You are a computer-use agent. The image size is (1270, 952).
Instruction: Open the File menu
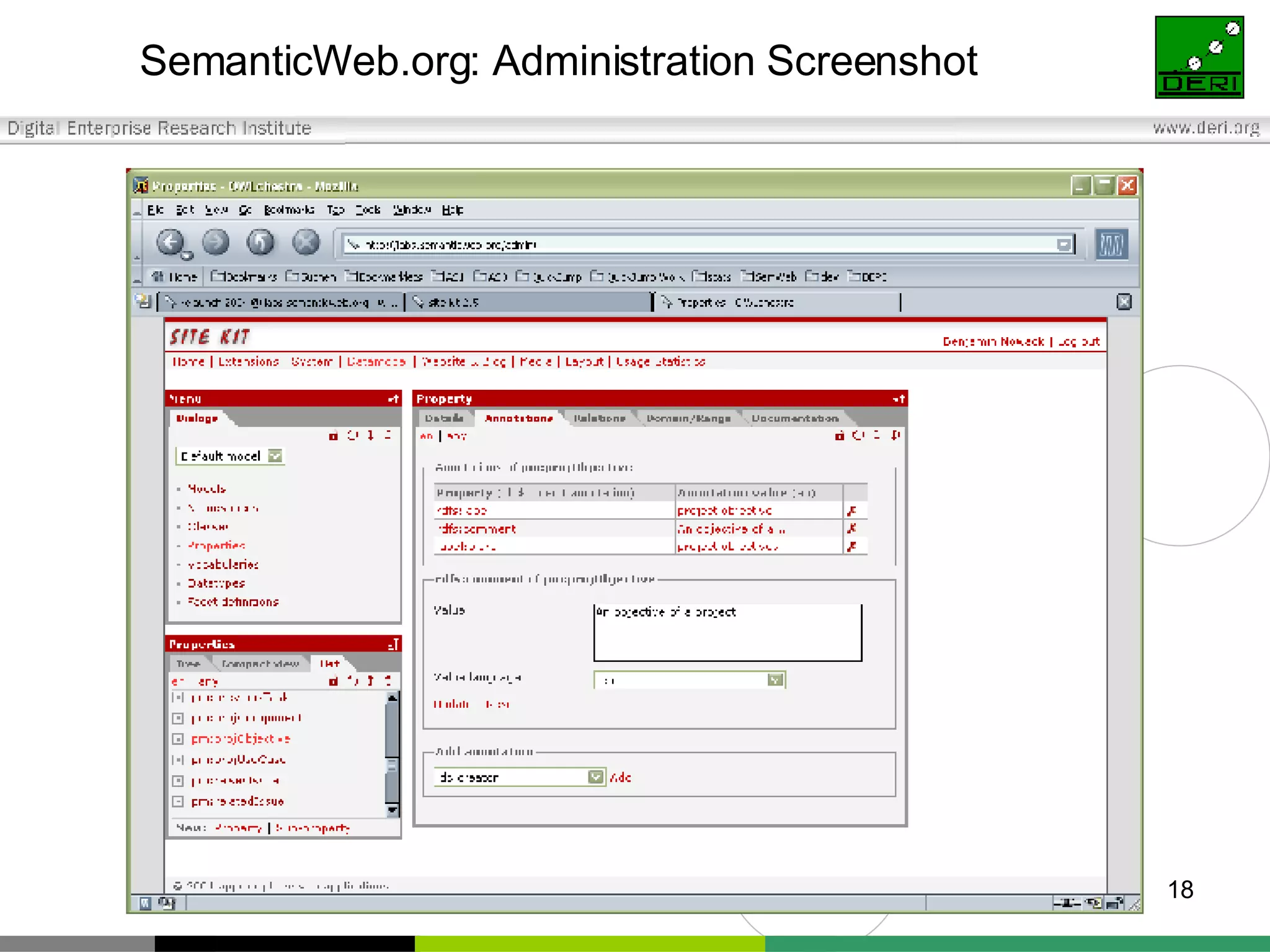[x=156, y=209]
